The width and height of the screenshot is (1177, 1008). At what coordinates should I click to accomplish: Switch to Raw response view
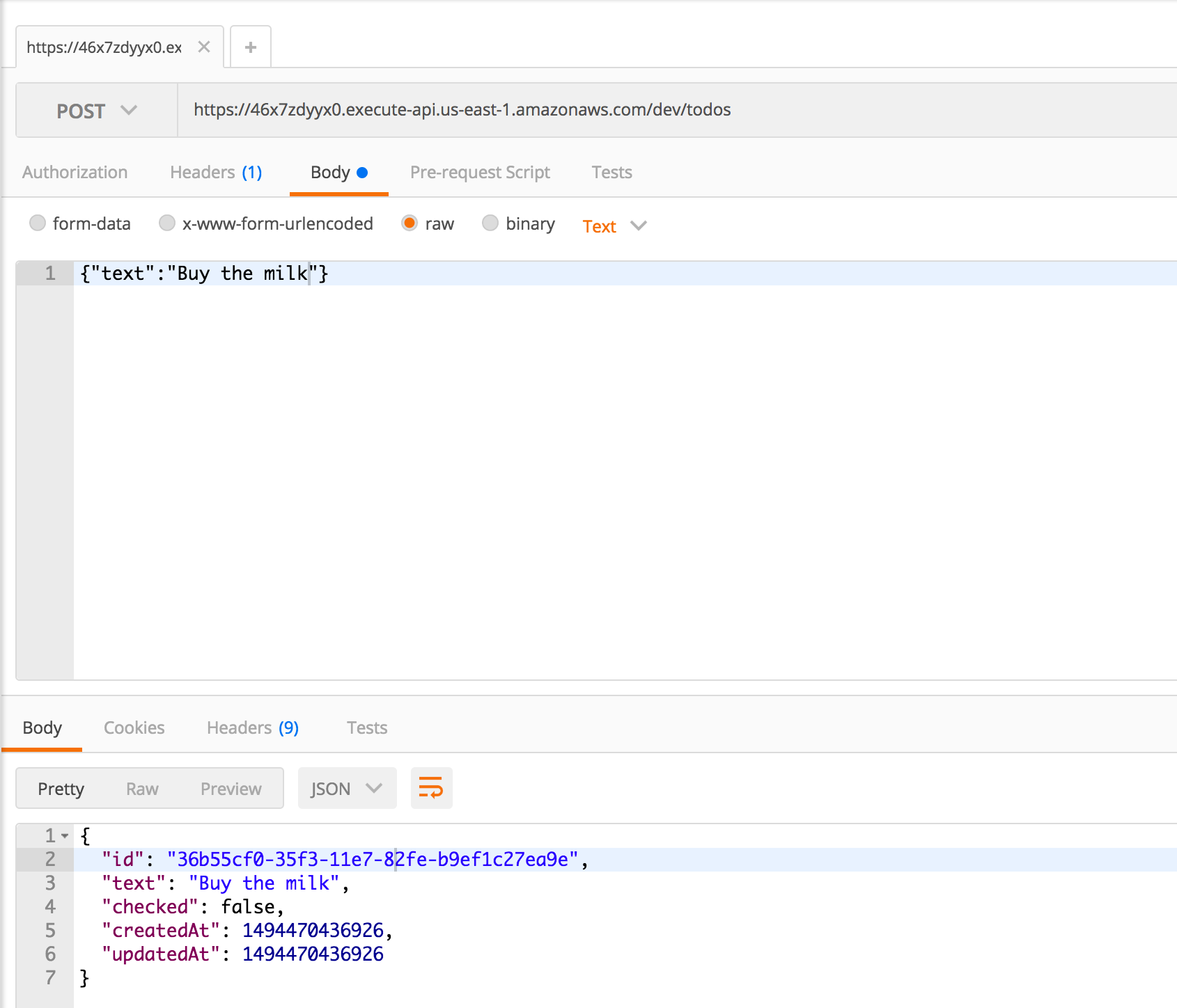(x=142, y=789)
